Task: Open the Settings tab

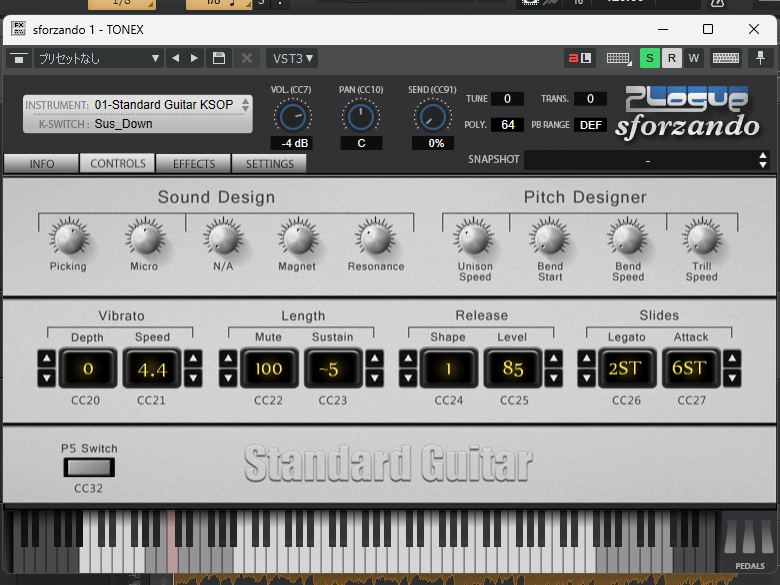Action: point(269,164)
